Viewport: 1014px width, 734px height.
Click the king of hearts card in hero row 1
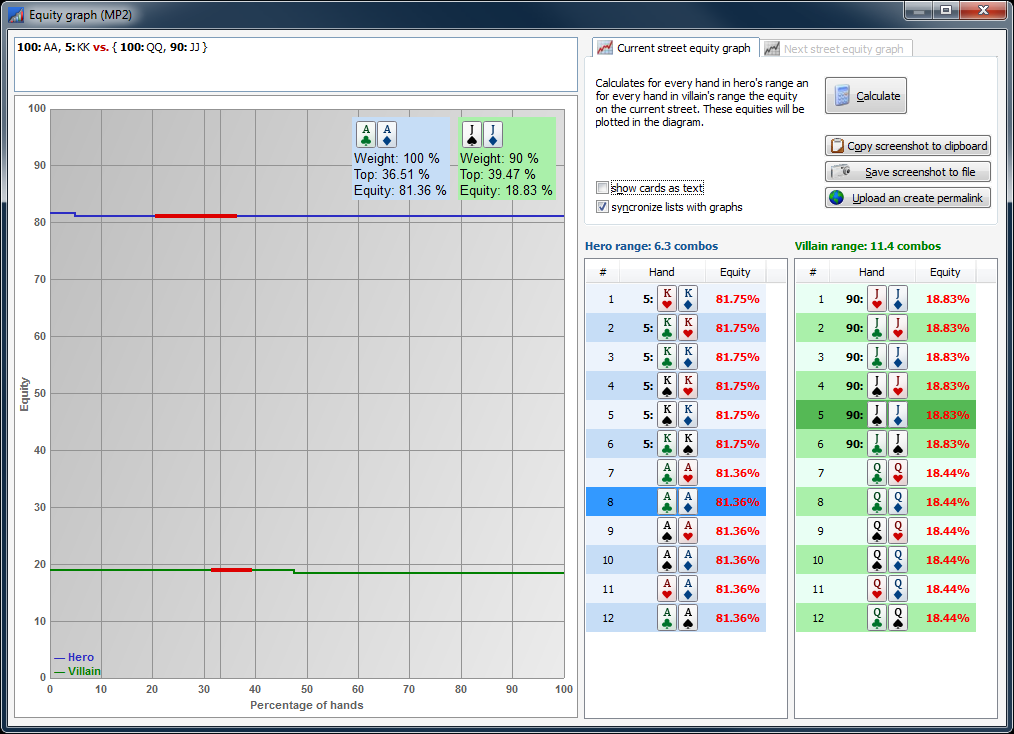(667, 299)
